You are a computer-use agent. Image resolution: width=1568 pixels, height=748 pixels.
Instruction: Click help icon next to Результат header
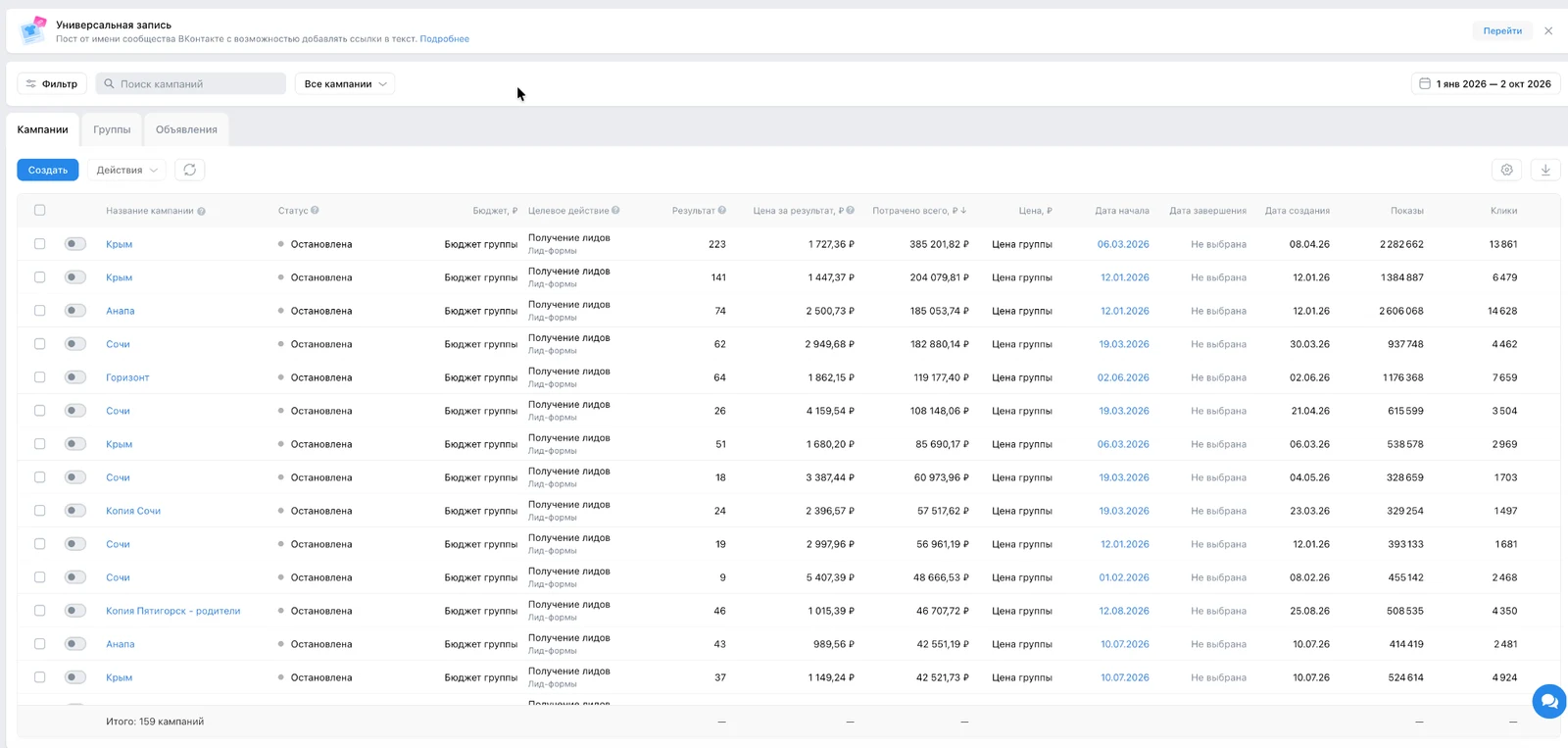click(x=722, y=210)
